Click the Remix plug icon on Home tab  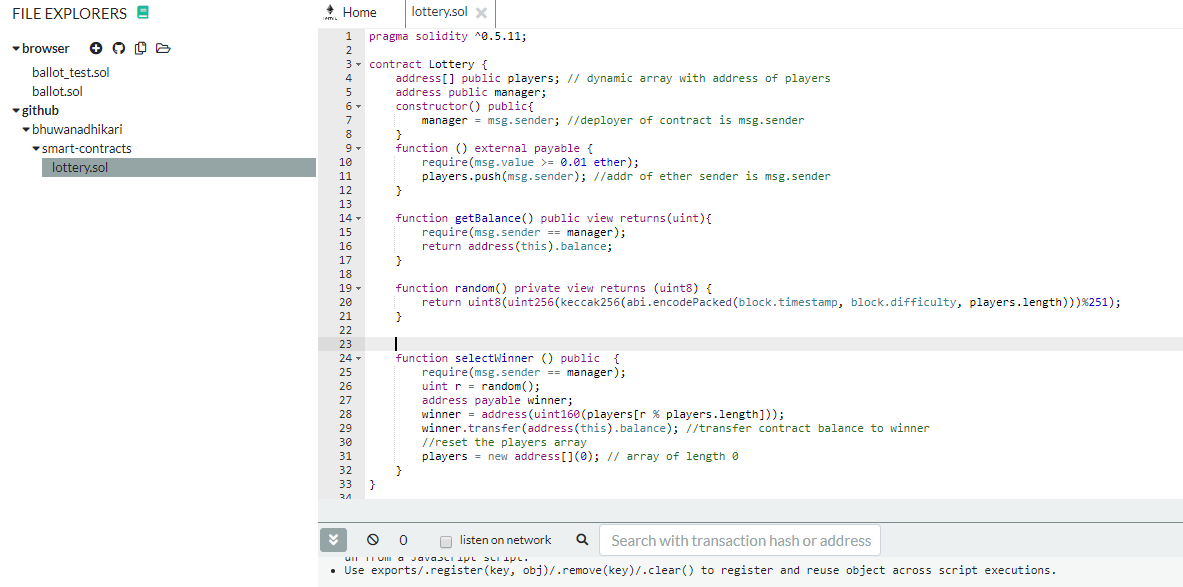click(x=331, y=13)
